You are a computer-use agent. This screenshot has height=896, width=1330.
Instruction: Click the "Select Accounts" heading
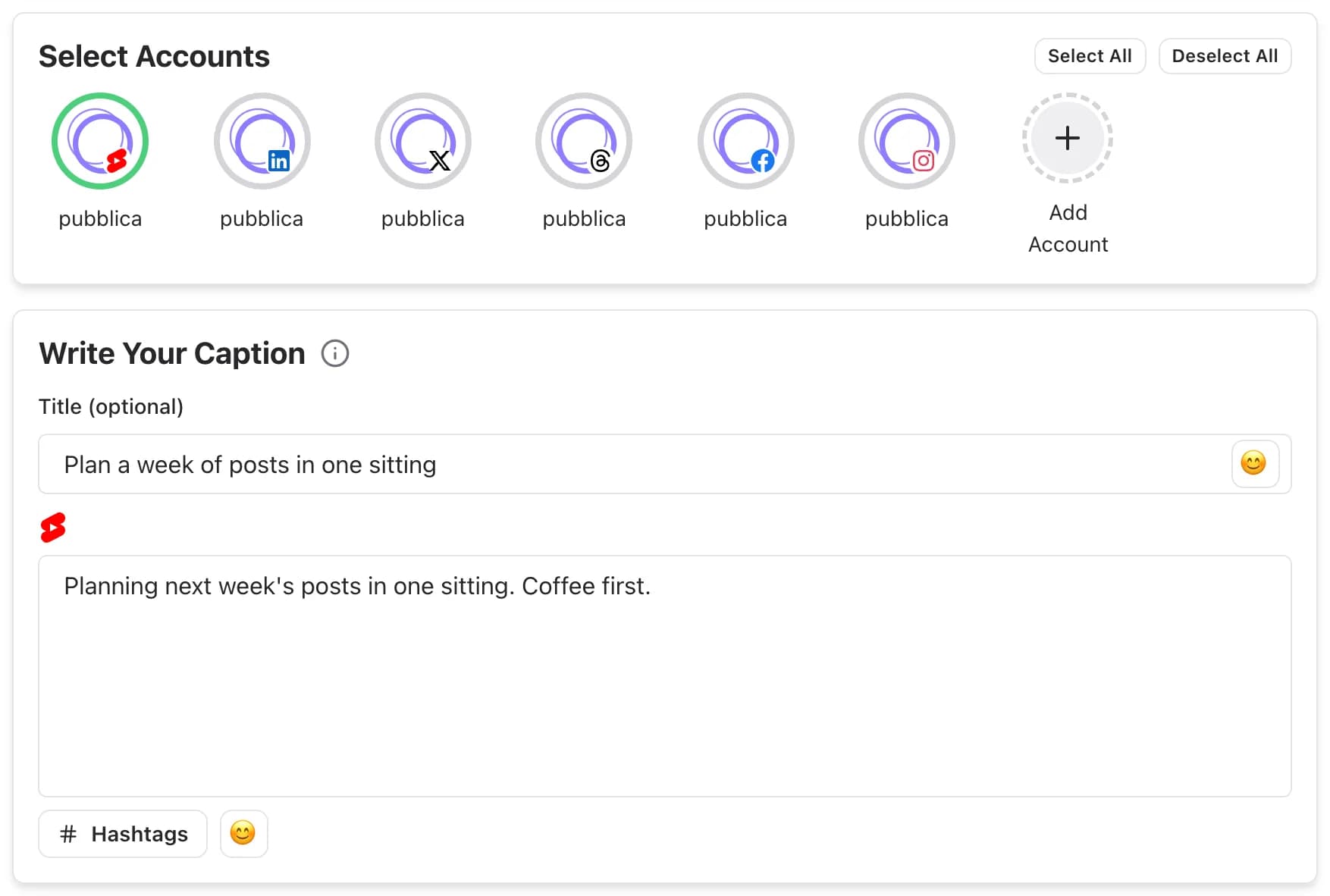[x=154, y=56]
